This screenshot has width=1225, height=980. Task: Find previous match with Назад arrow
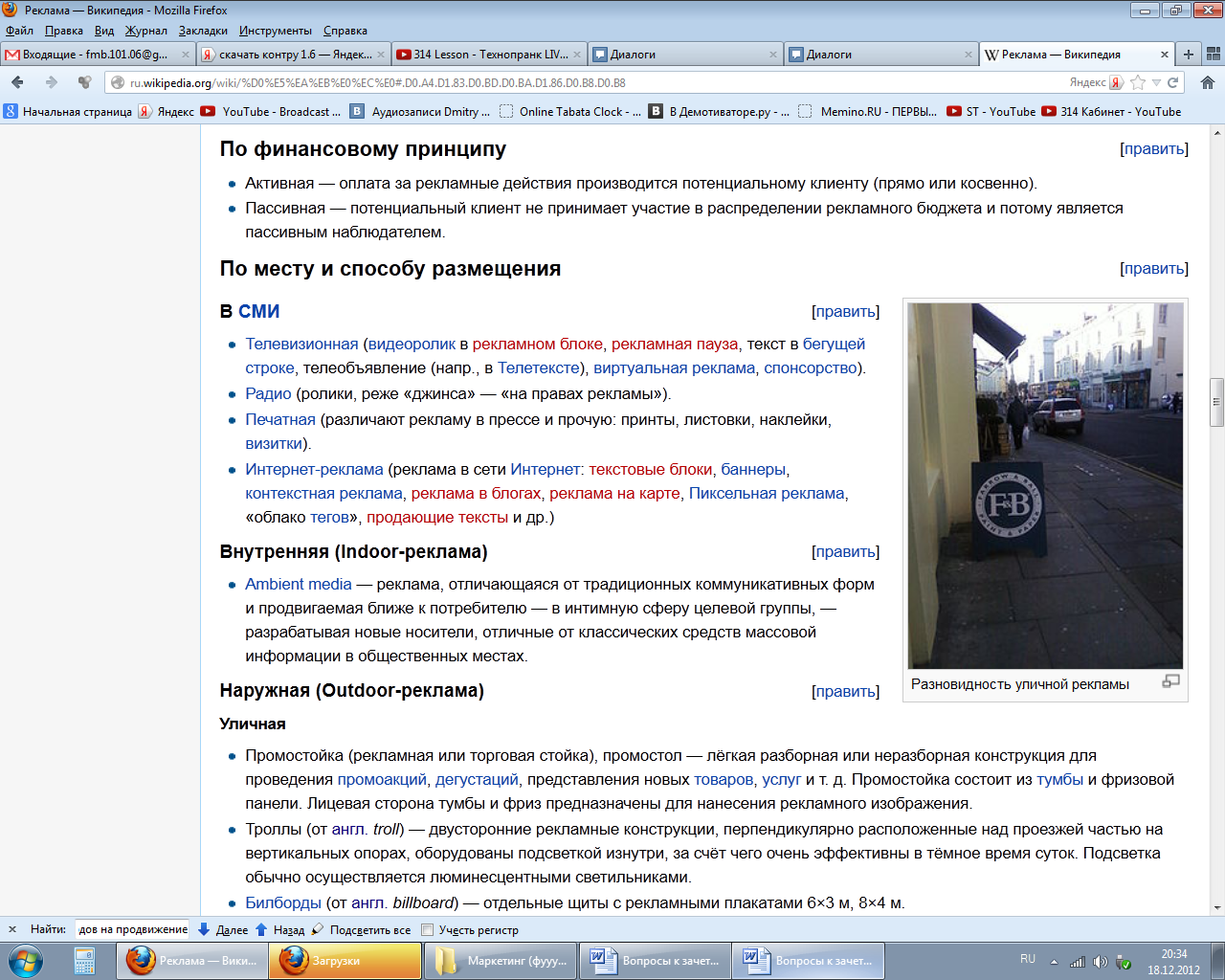[279, 929]
